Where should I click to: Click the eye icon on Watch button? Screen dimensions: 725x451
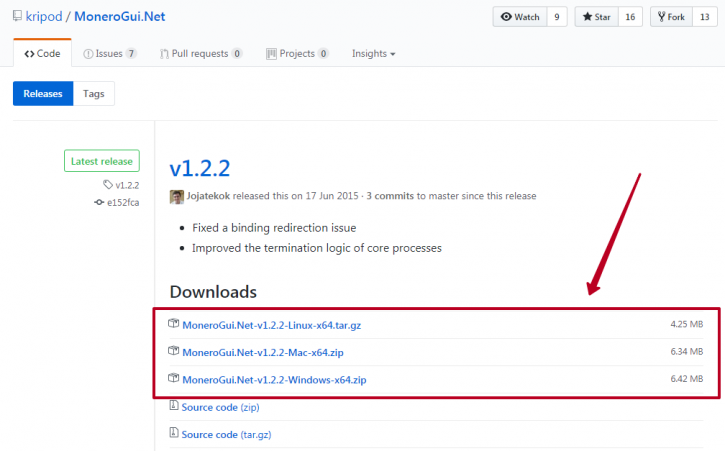pos(506,17)
